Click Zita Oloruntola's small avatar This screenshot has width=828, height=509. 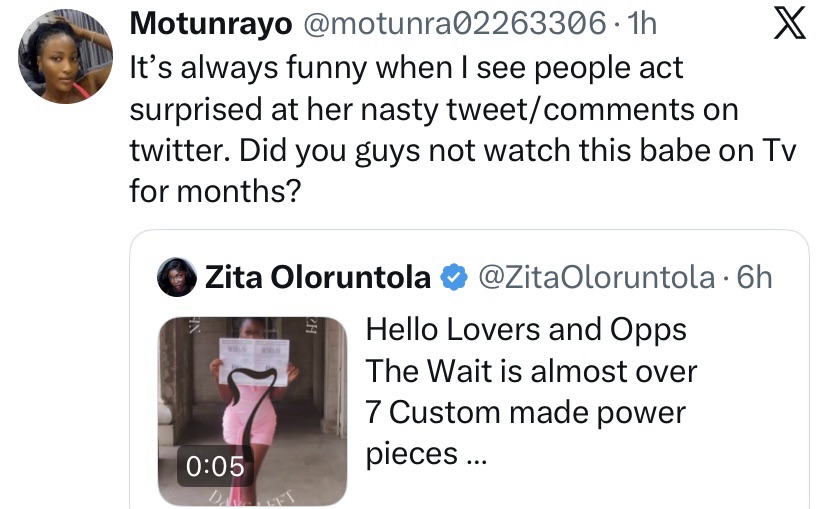[x=178, y=279]
